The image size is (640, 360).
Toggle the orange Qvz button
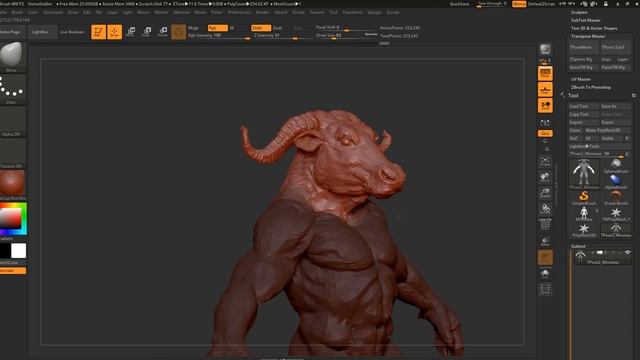[545, 133]
